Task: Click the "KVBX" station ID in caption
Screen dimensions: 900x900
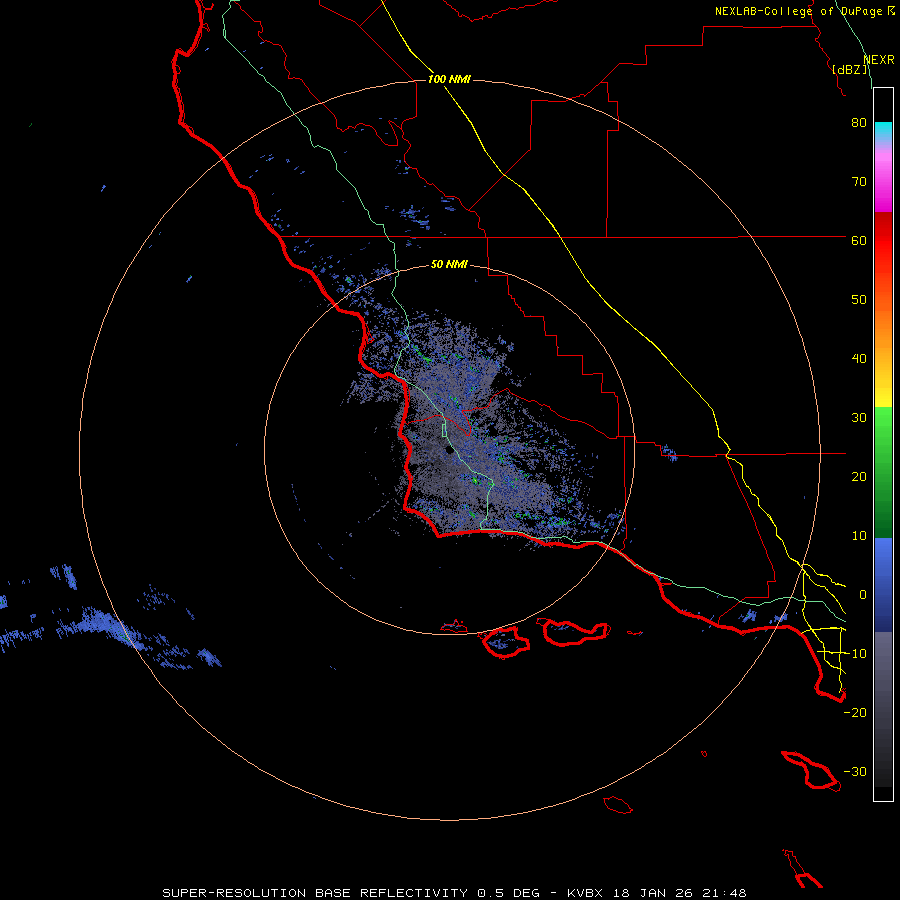Action: [x=587, y=893]
